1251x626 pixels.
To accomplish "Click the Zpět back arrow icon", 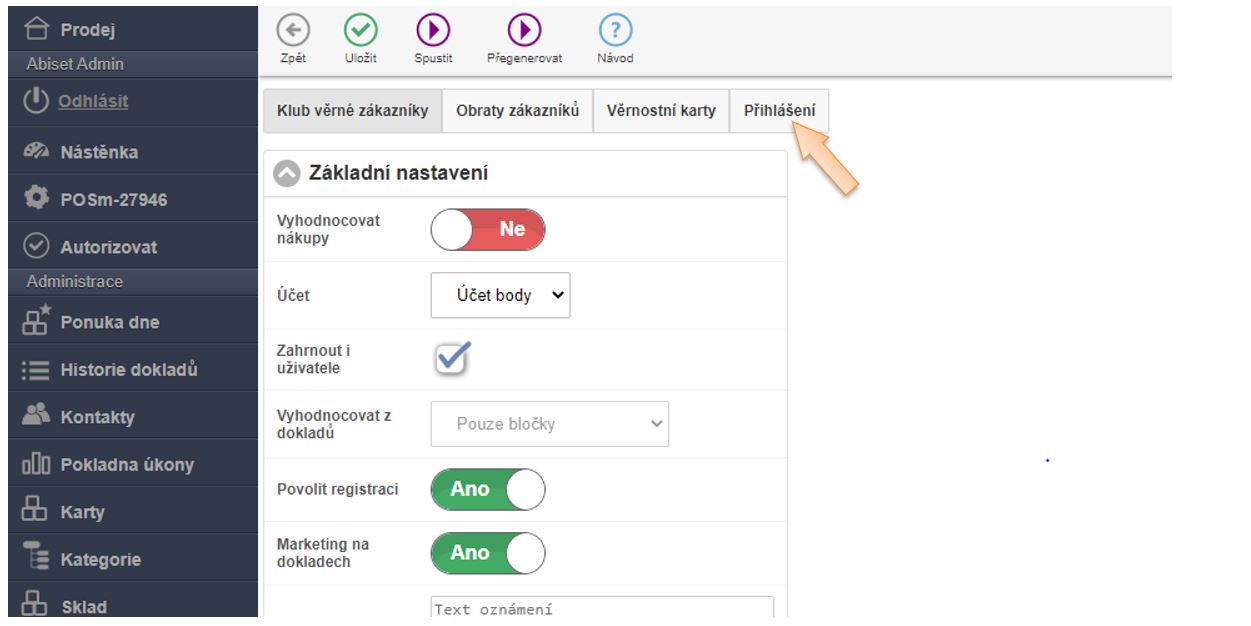I will (293, 31).
